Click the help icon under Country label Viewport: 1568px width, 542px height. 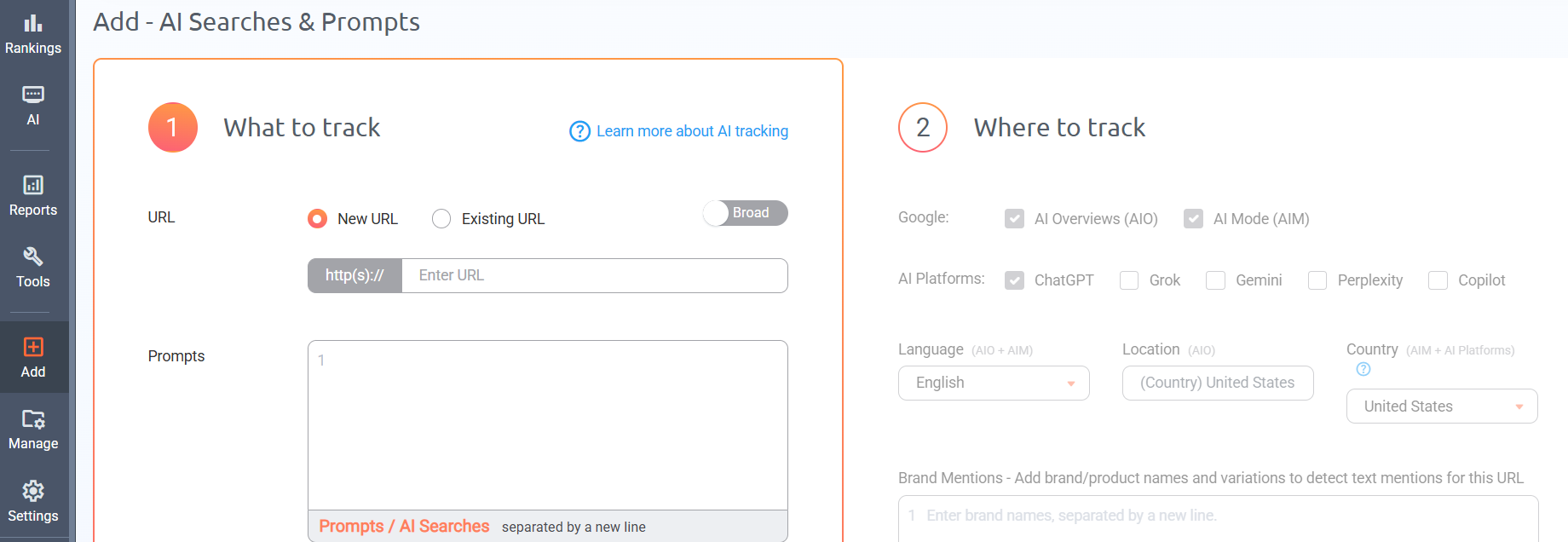pos(1363,369)
